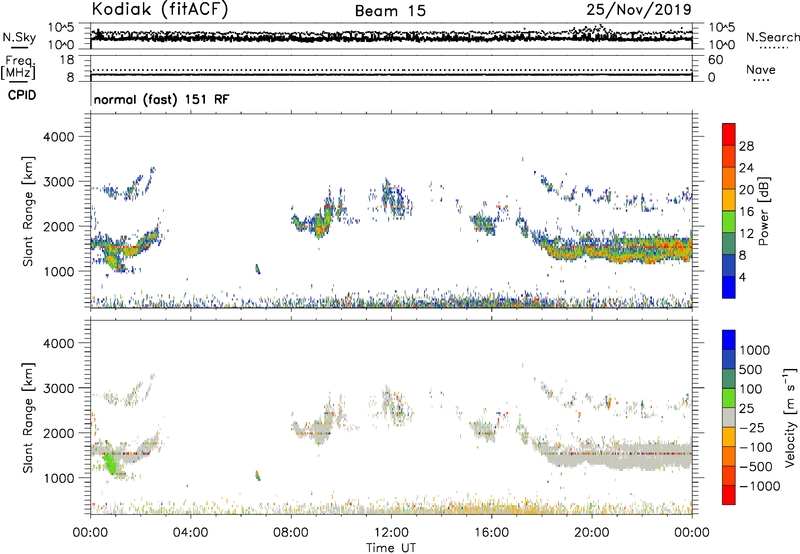Click the "−100" tick on Velocity colorbar
Viewport: 800px width, 554px height.
(756, 447)
